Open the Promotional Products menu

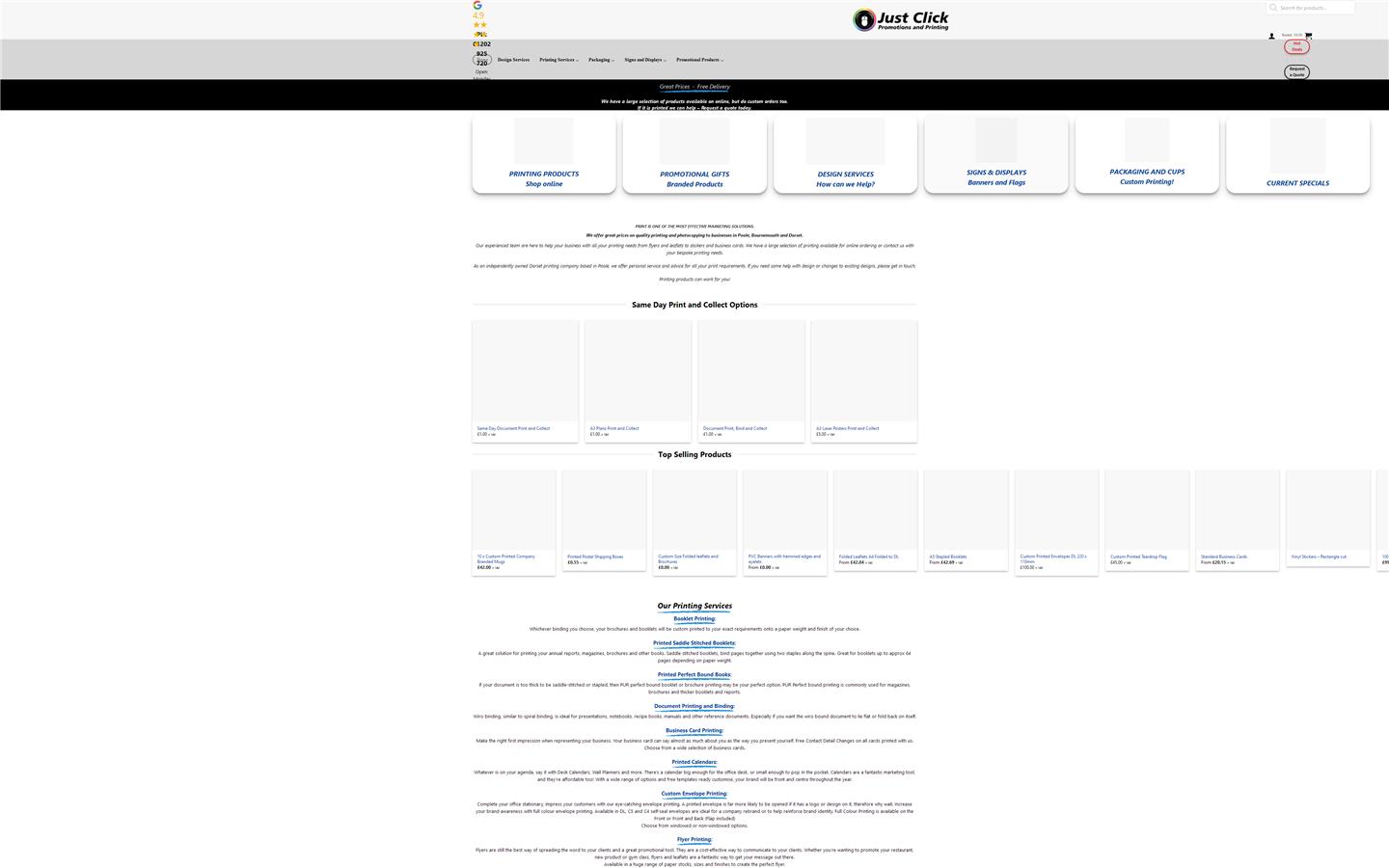(699, 60)
